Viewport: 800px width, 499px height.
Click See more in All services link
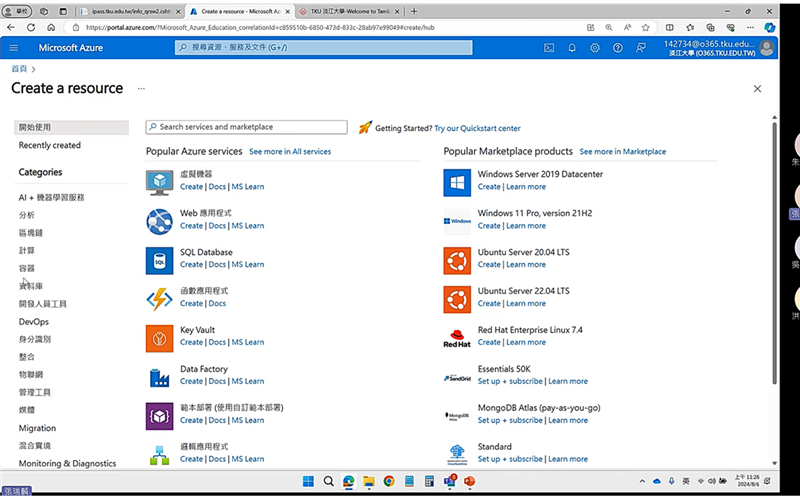coord(290,152)
